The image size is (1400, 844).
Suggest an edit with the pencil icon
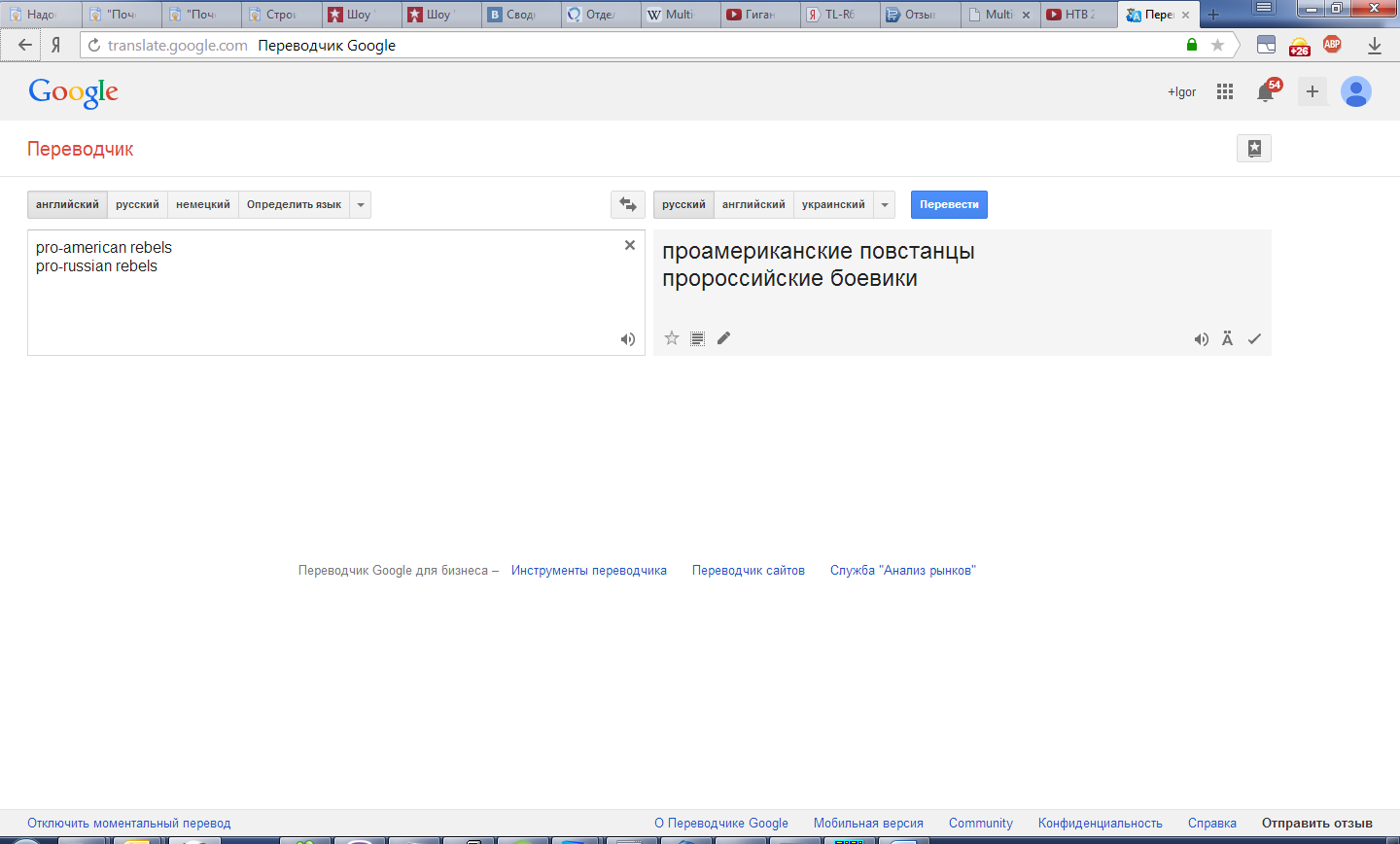point(723,338)
